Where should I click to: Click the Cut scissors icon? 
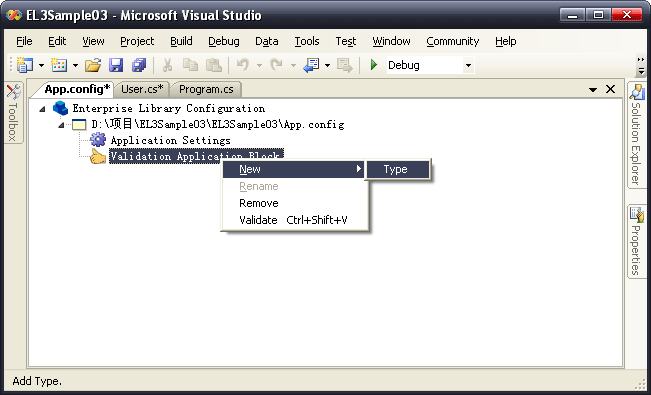click(167, 65)
